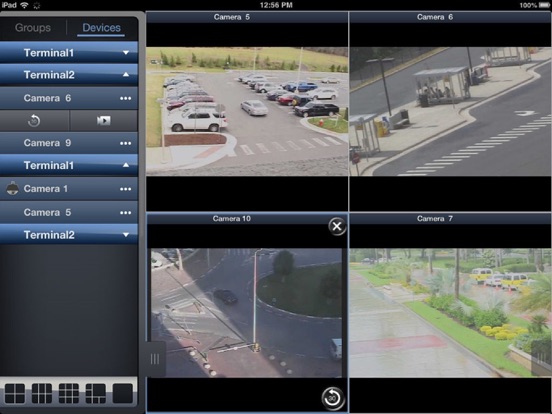
Task: Tap the Camera 7 garden walkway video feed
Action: [x=451, y=313]
